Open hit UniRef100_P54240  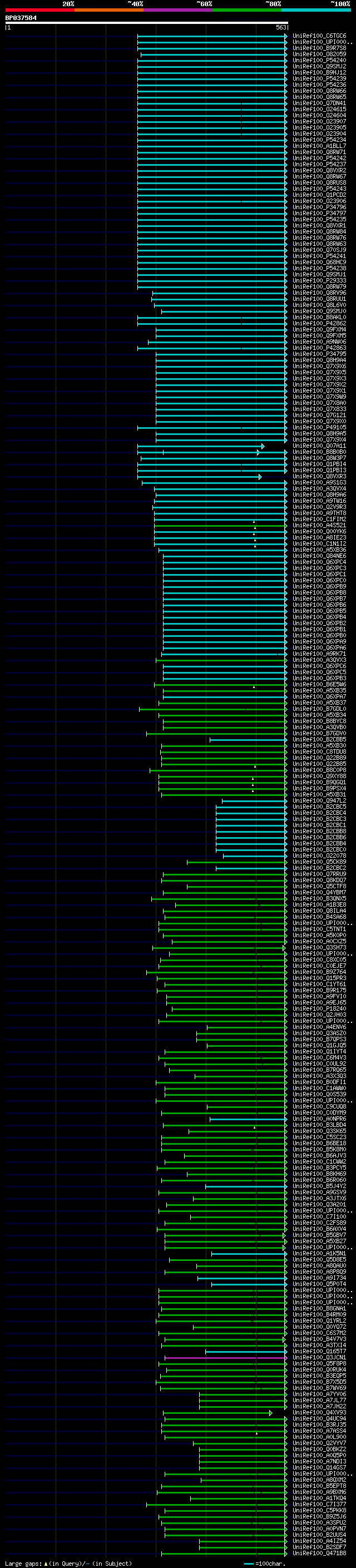(319, 60)
